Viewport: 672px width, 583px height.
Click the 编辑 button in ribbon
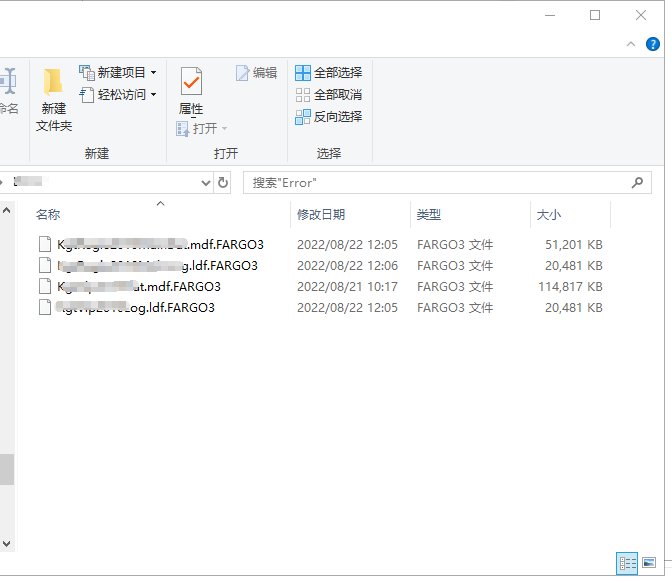[x=256, y=73]
